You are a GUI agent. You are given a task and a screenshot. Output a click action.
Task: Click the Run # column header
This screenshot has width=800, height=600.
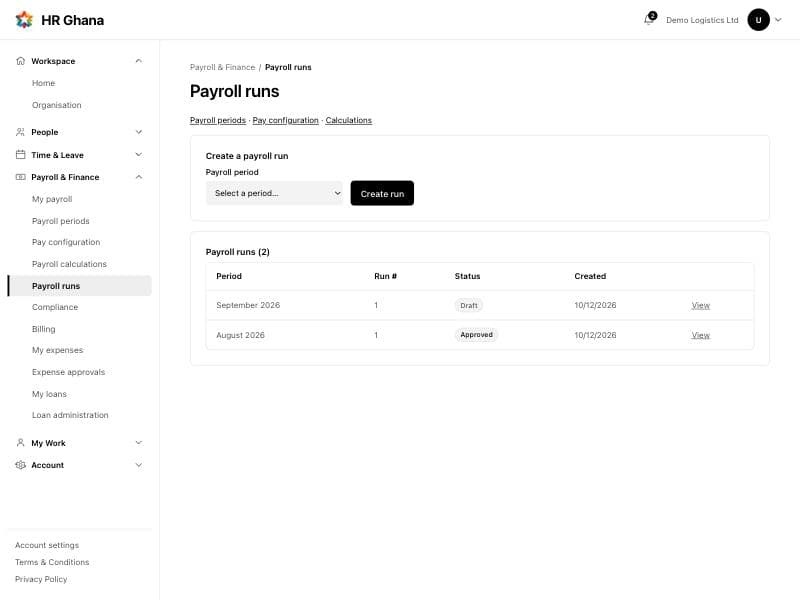(385, 276)
